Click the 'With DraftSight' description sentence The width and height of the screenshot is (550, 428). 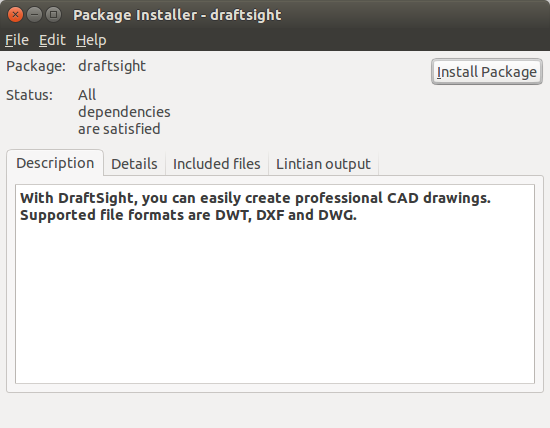255,198
